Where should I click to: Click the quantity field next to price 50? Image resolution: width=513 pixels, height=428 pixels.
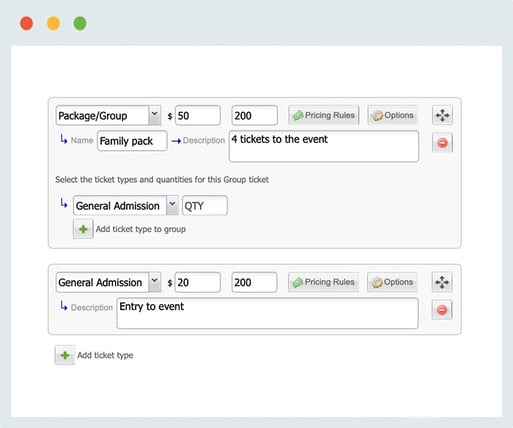tap(254, 115)
